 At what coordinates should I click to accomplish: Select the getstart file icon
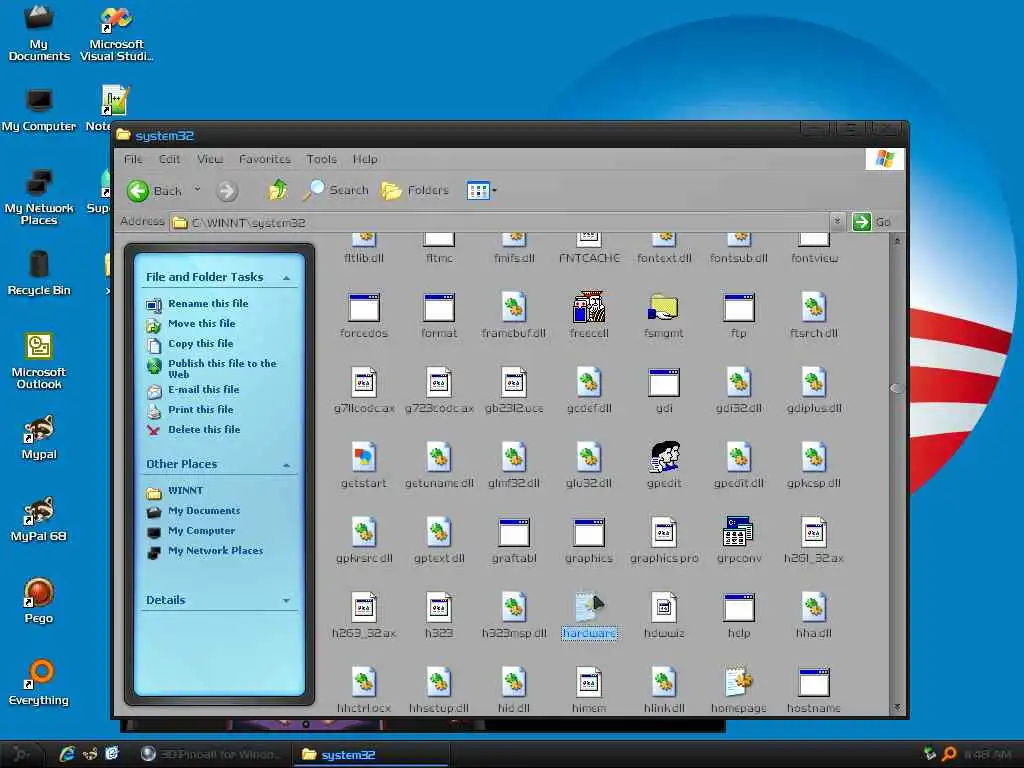[x=364, y=457]
